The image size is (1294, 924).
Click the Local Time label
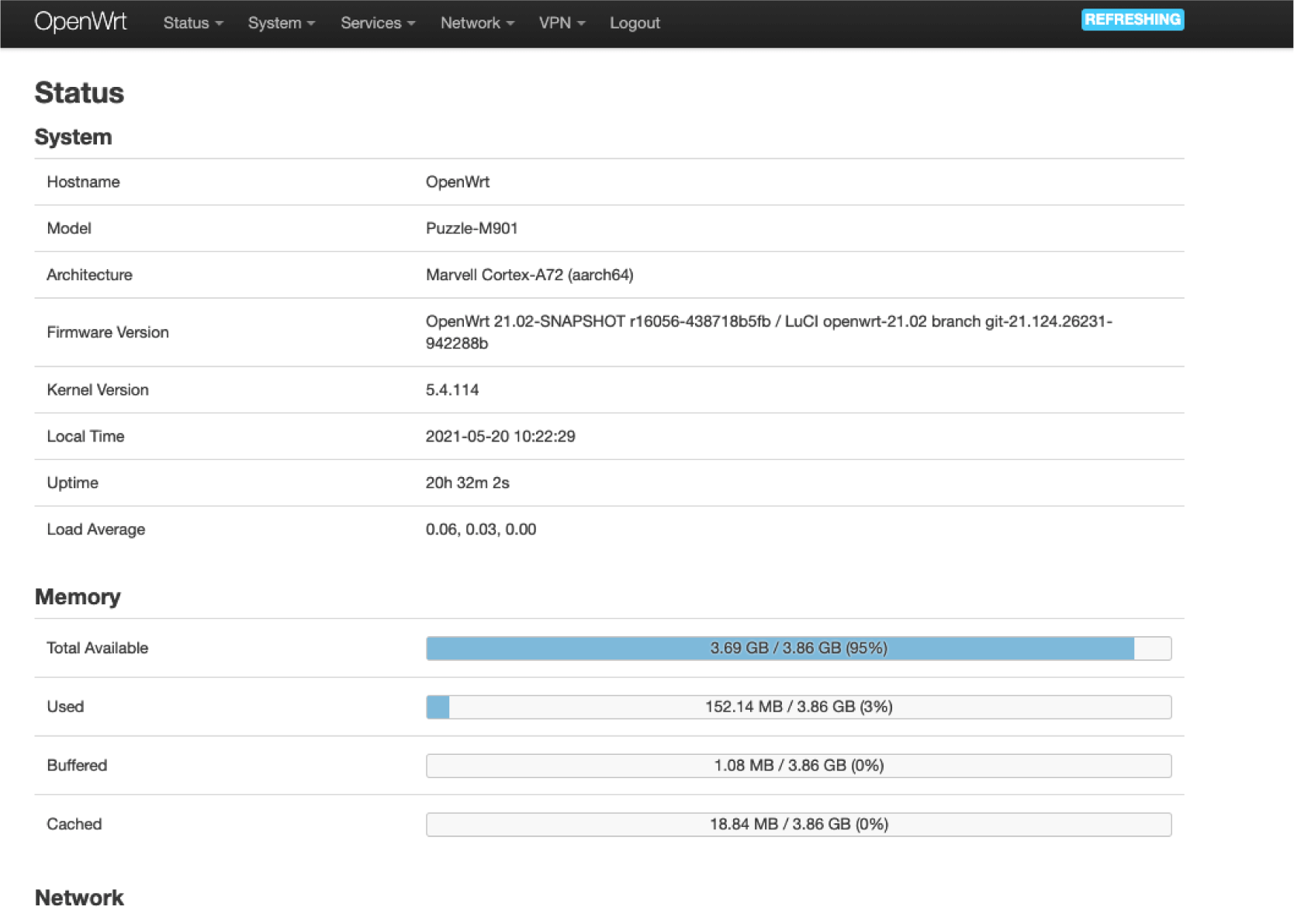(85, 437)
